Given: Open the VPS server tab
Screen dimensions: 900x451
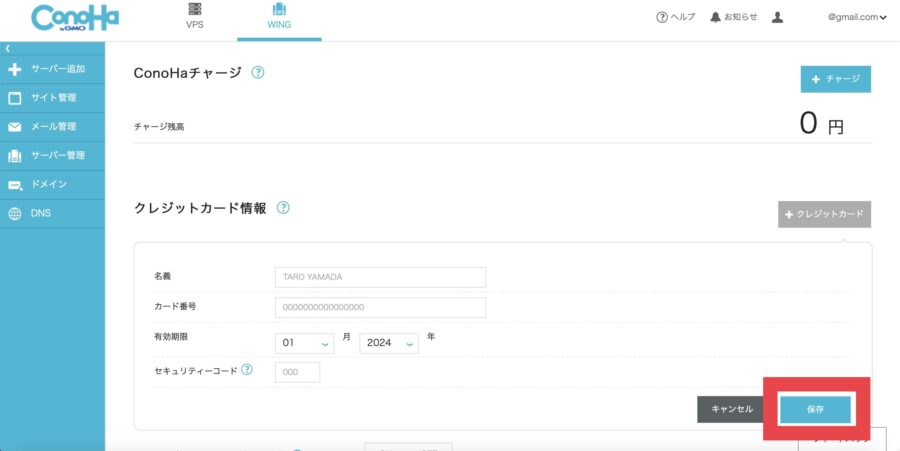Looking at the screenshot, I should [x=195, y=16].
